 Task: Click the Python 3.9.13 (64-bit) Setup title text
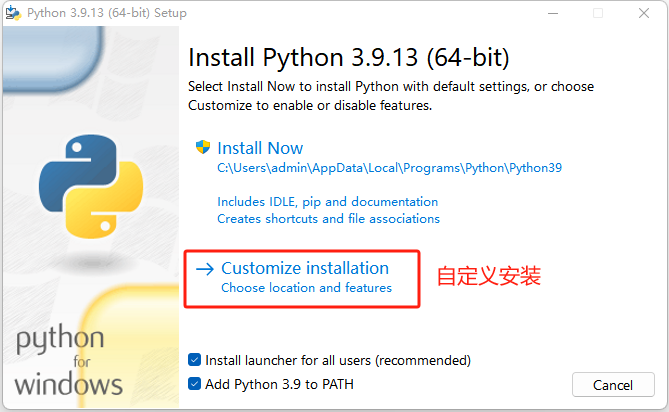pos(109,14)
